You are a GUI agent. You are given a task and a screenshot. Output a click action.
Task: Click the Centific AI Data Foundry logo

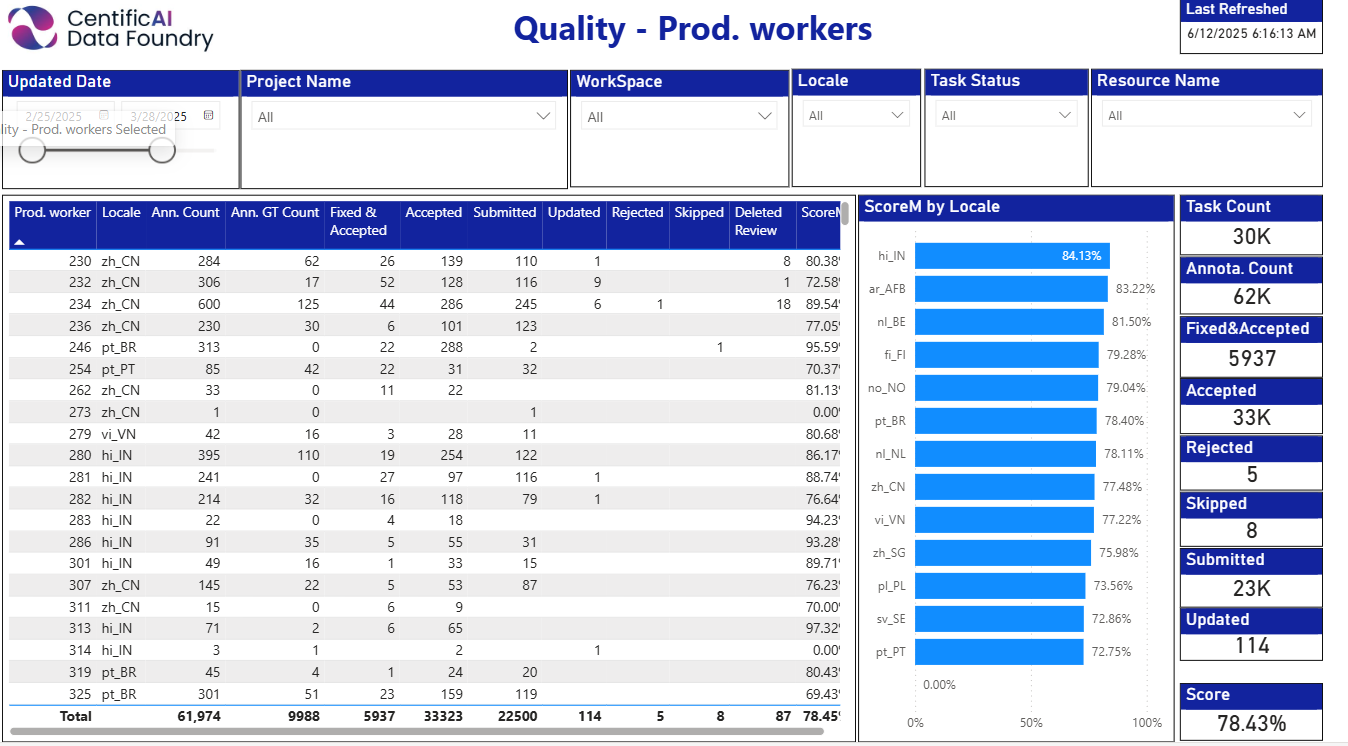(x=110, y=28)
